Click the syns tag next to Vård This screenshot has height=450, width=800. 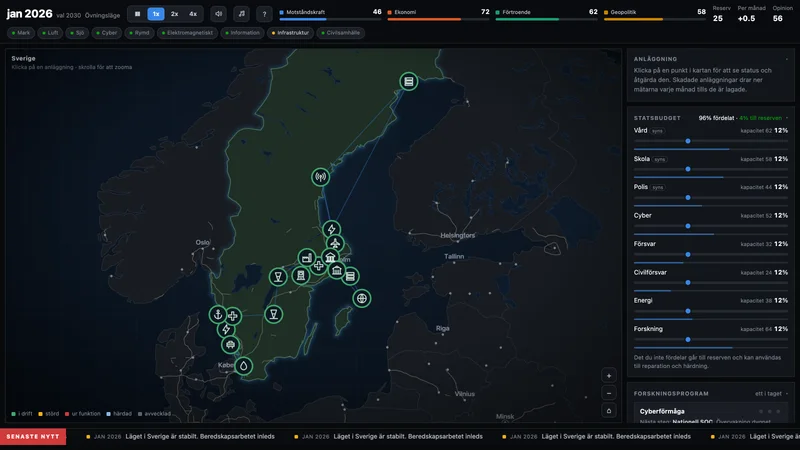657,131
